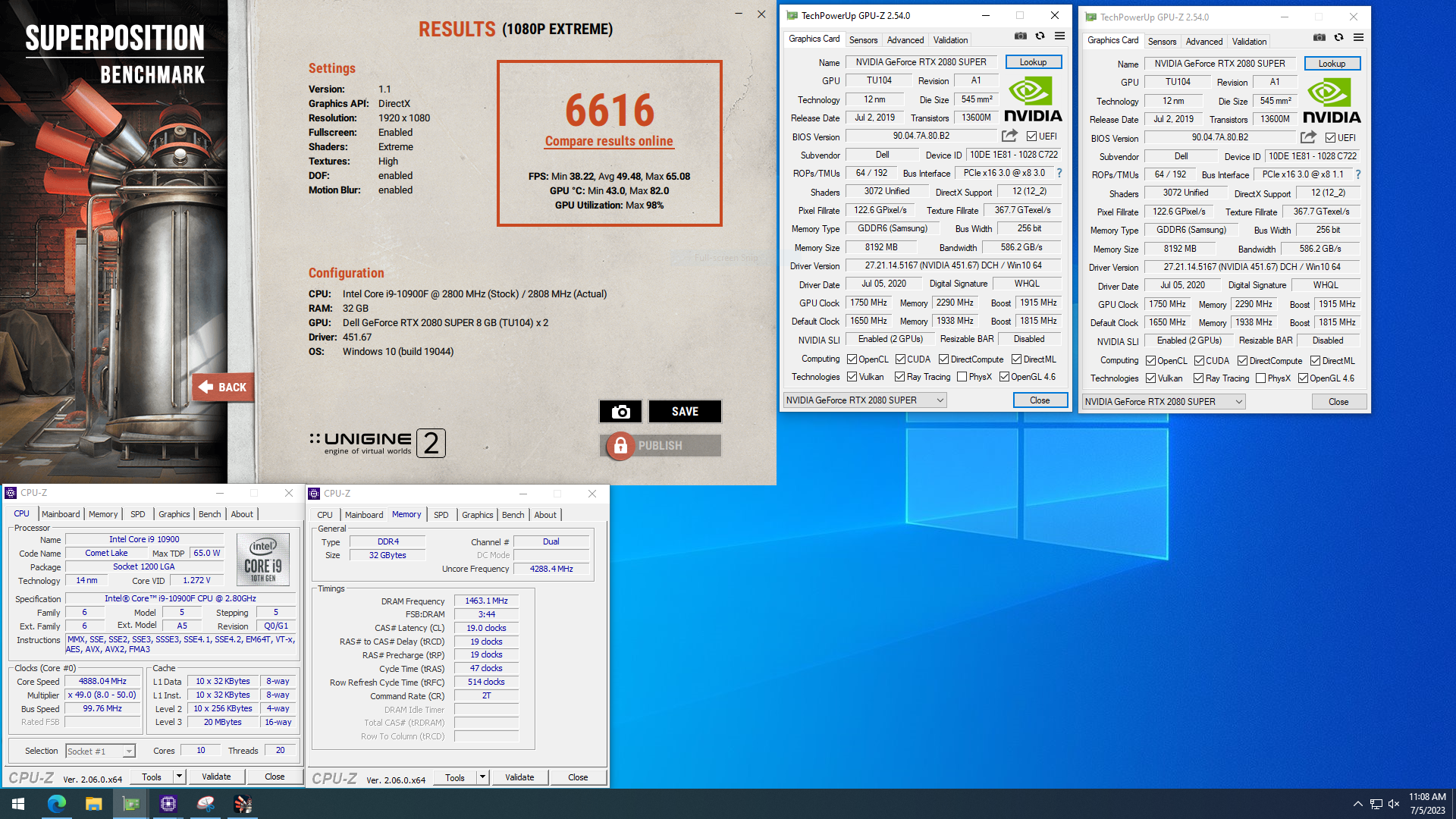The image size is (1456, 819).
Task: Click Intel Core i9 logo in CPU-Z
Action: coord(263,559)
